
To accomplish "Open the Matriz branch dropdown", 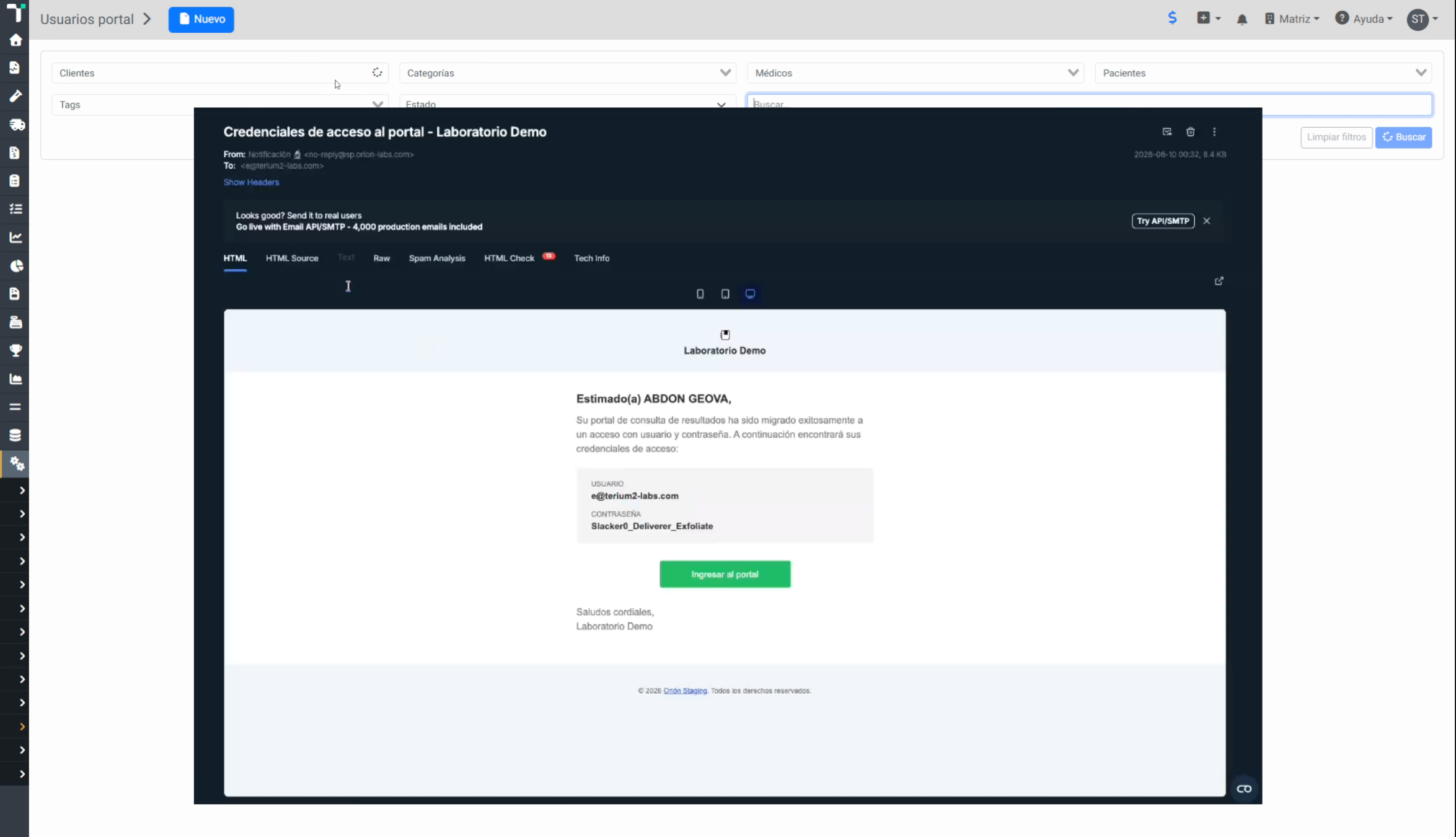I will click(x=1292, y=19).
